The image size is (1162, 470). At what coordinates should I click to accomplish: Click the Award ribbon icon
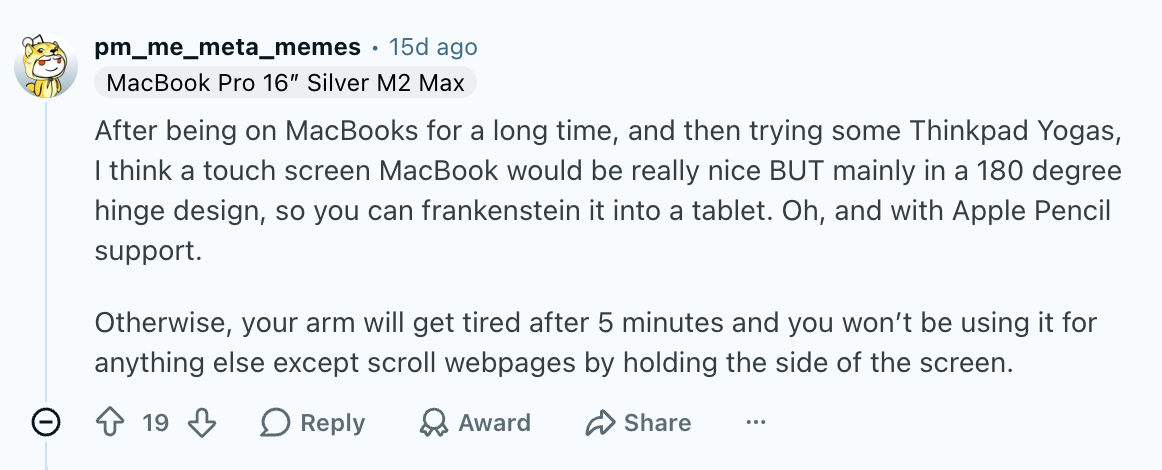click(434, 423)
